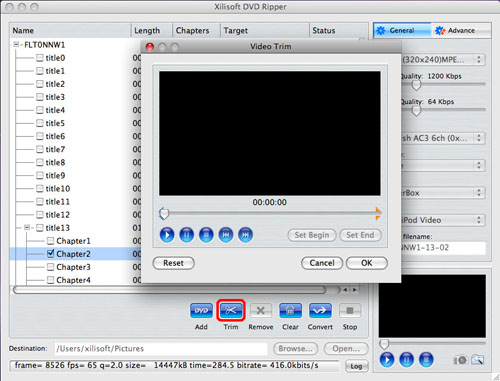Uncheck the Chapter2 checkbox

(50, 254)
